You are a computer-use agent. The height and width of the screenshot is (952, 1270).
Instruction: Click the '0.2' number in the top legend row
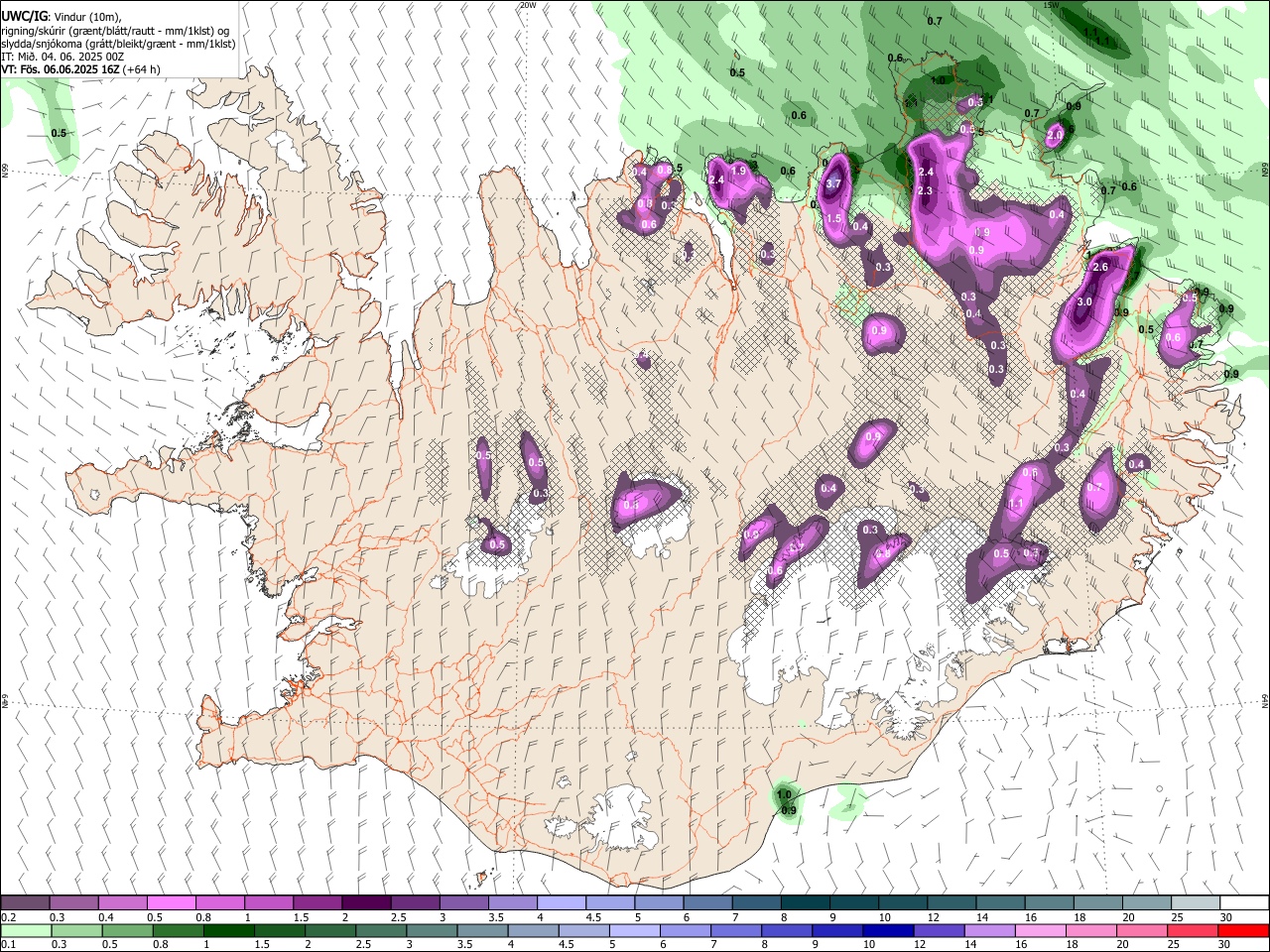(x=8, y=917)
